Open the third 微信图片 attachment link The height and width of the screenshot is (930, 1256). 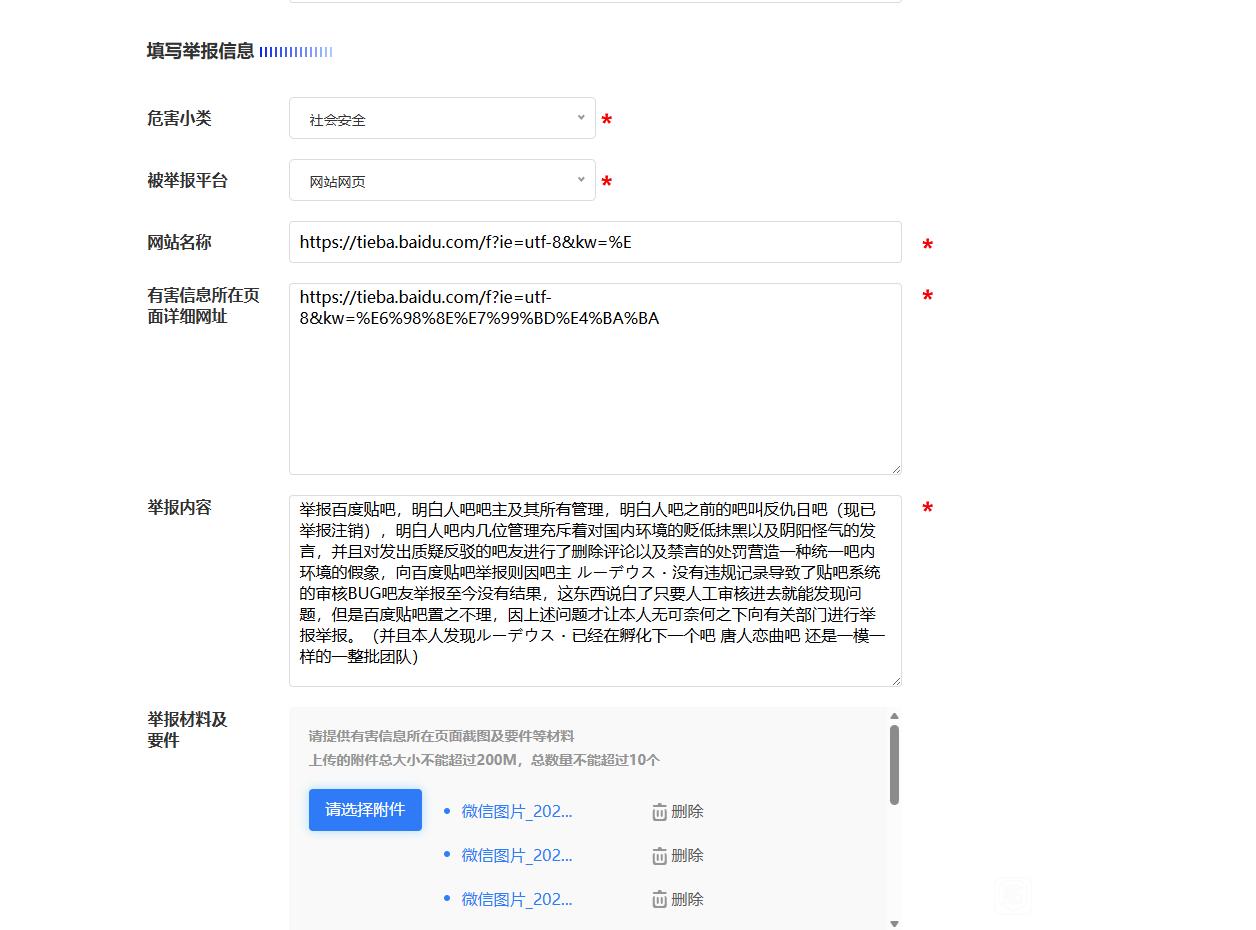point(516,900)
